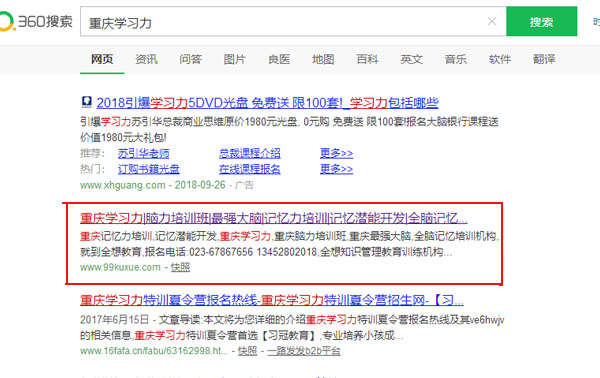
Task: Open 快照 for the www.99kuxue.com result
Action: coord(180,267)
